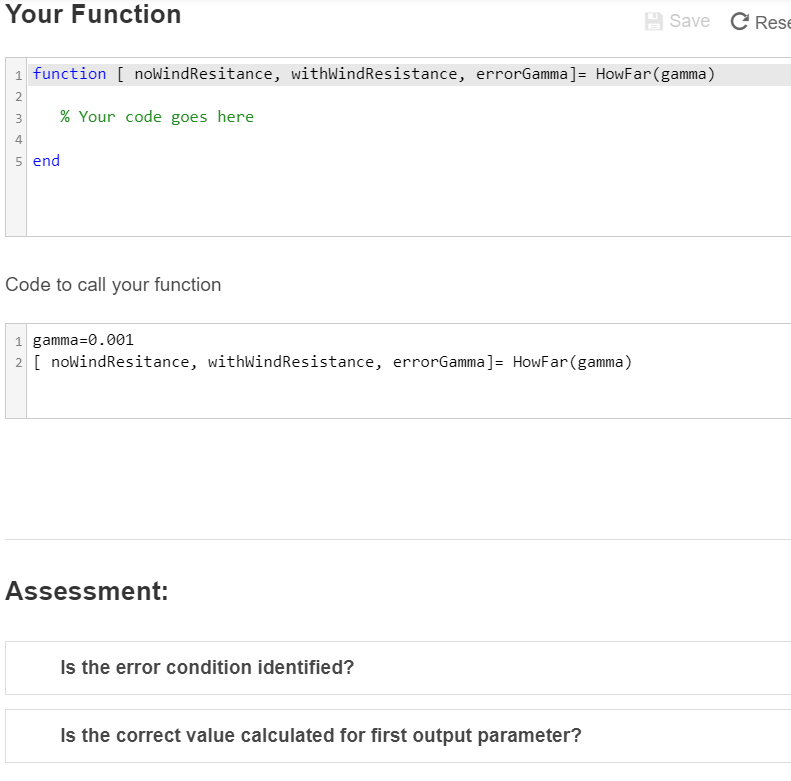791x781 pixels.
Task: Click the 'end' keyword line
Action: tap(46, 161)
